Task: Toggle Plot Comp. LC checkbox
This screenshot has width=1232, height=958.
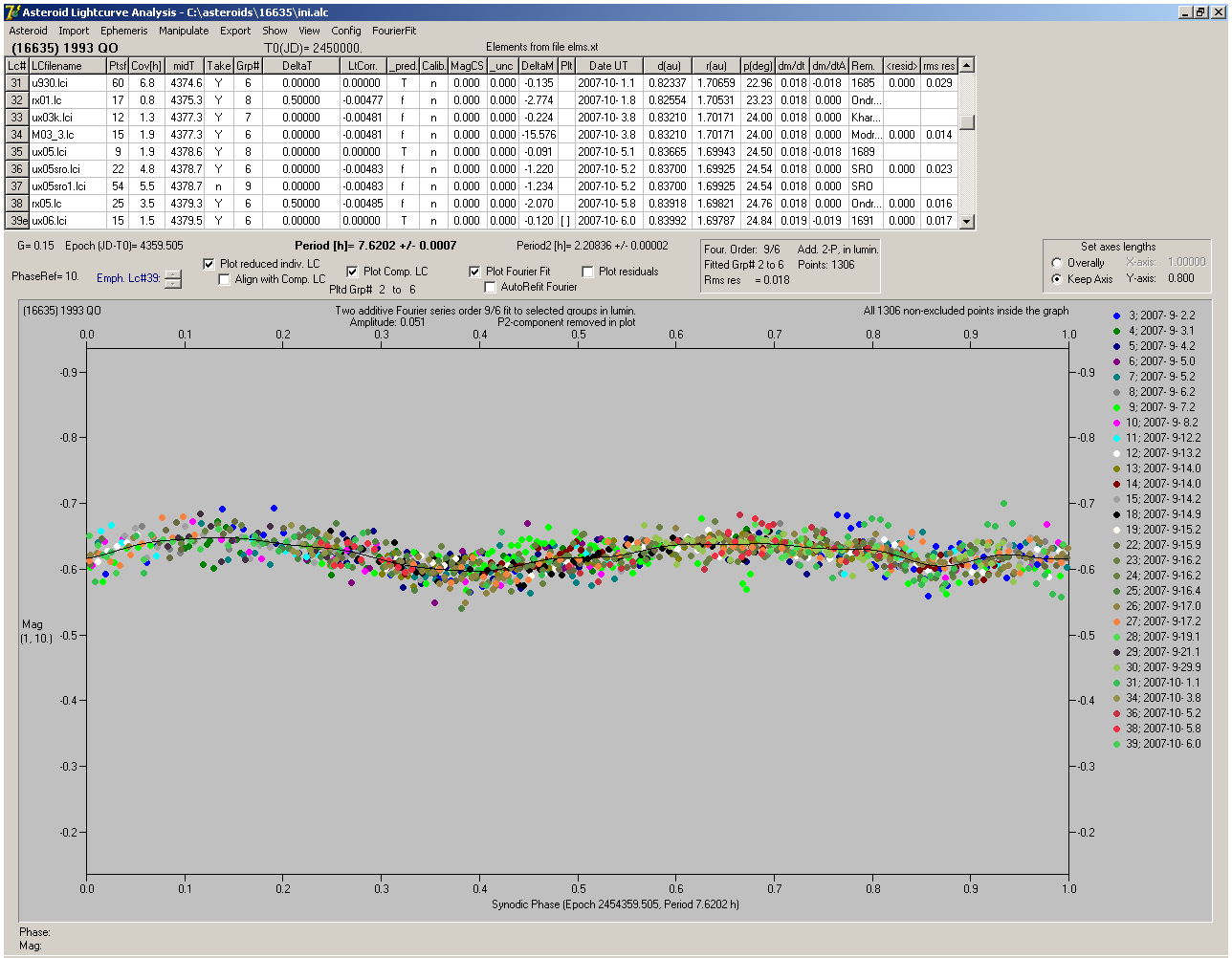Action: (352, 272)
